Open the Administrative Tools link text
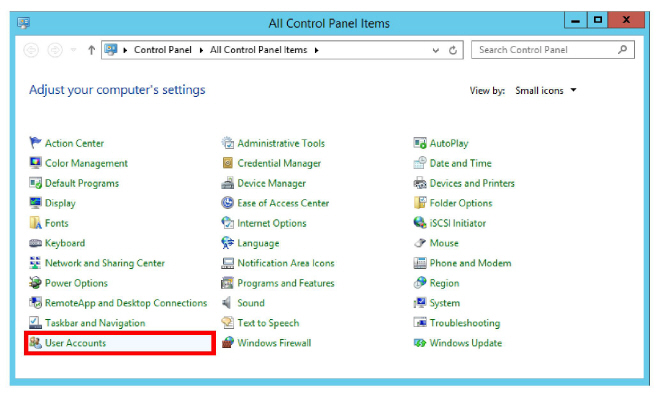The height and width of the screenshot is (397, 659). [x=281, y=143]
